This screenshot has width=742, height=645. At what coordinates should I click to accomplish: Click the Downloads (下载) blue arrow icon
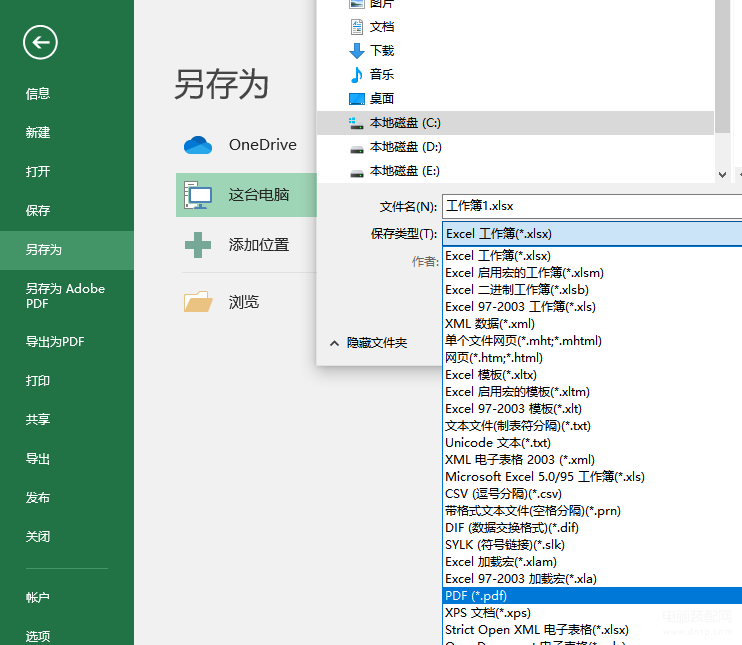click(357, 51)
